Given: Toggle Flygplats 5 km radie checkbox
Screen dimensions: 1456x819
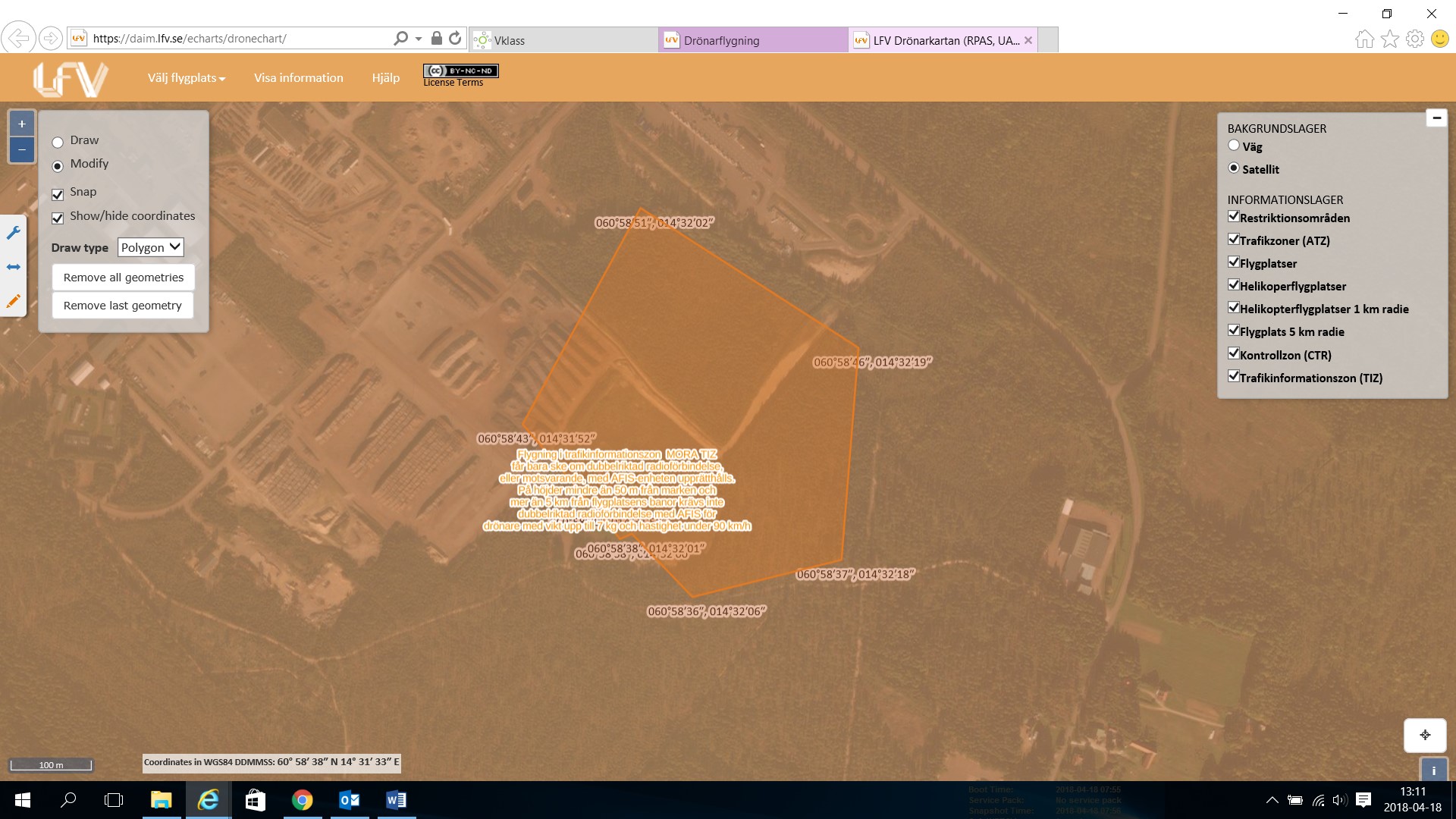Looking at the screenshot, I should 1233,330.
